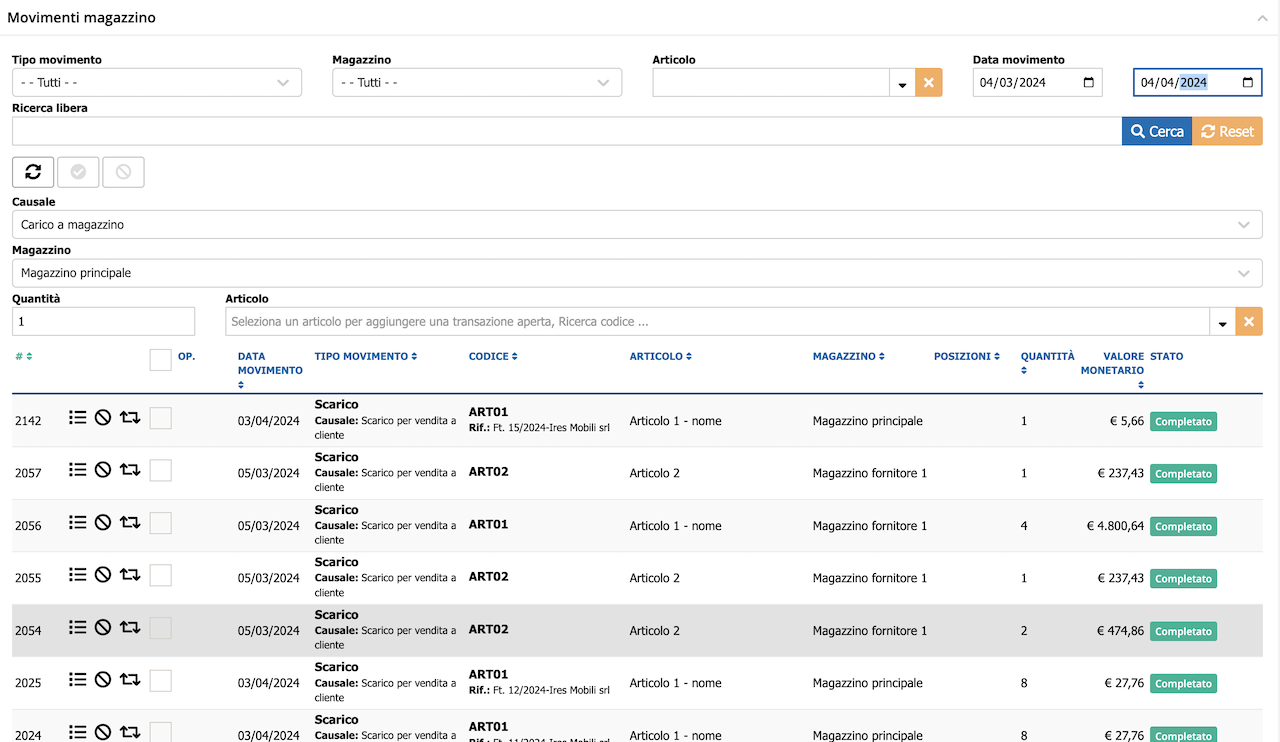The image size is (1280, 742).
Task: Click the orange Reset button
Action: click(x=1227, y=131)
